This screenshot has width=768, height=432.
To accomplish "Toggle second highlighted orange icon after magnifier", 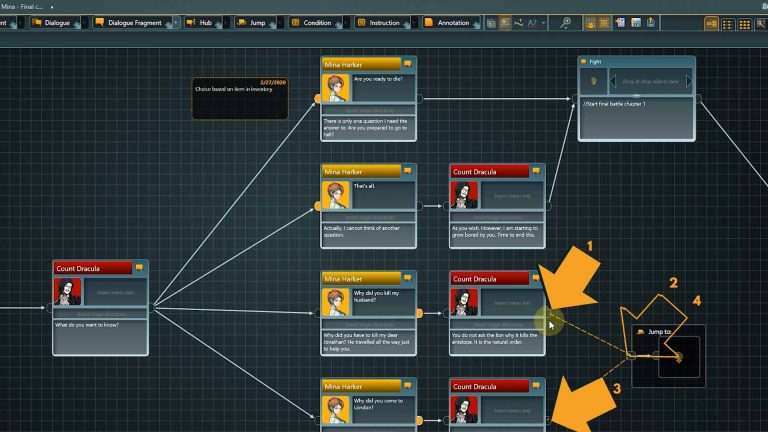I will [604, 23].
